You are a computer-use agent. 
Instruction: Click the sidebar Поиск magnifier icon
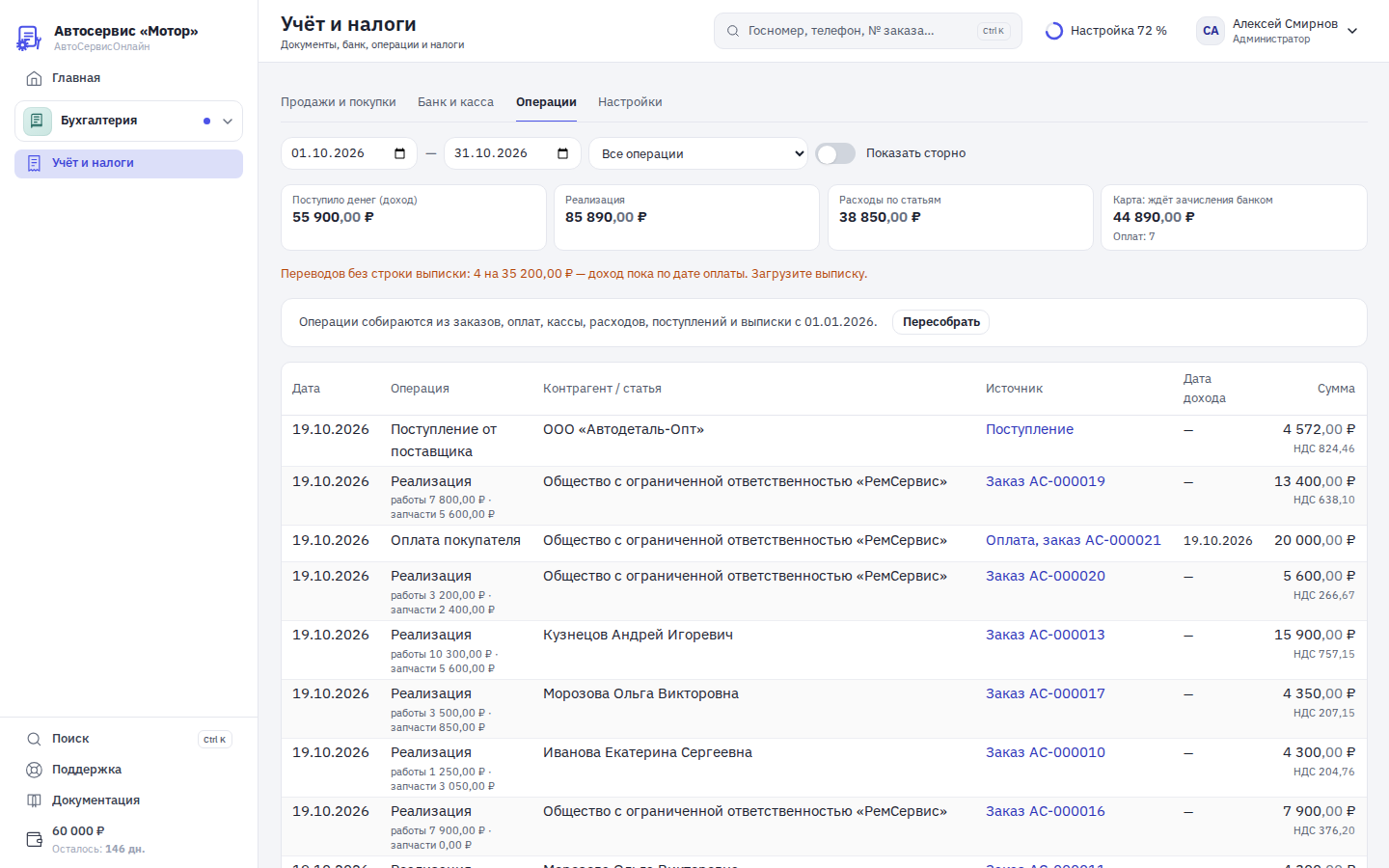(x=34, y=739)
